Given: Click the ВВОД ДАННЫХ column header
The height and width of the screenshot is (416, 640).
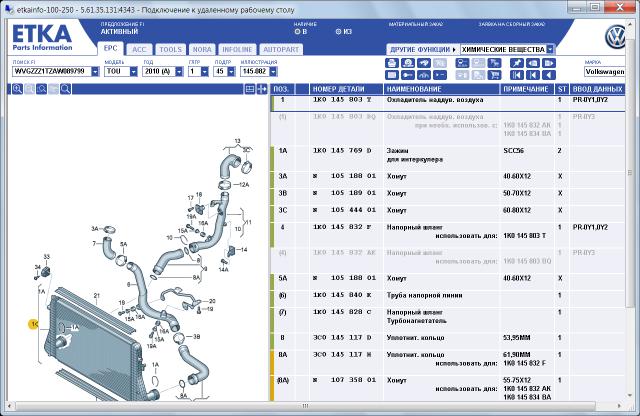Looking at the screenshot, I should coord(597,89).
